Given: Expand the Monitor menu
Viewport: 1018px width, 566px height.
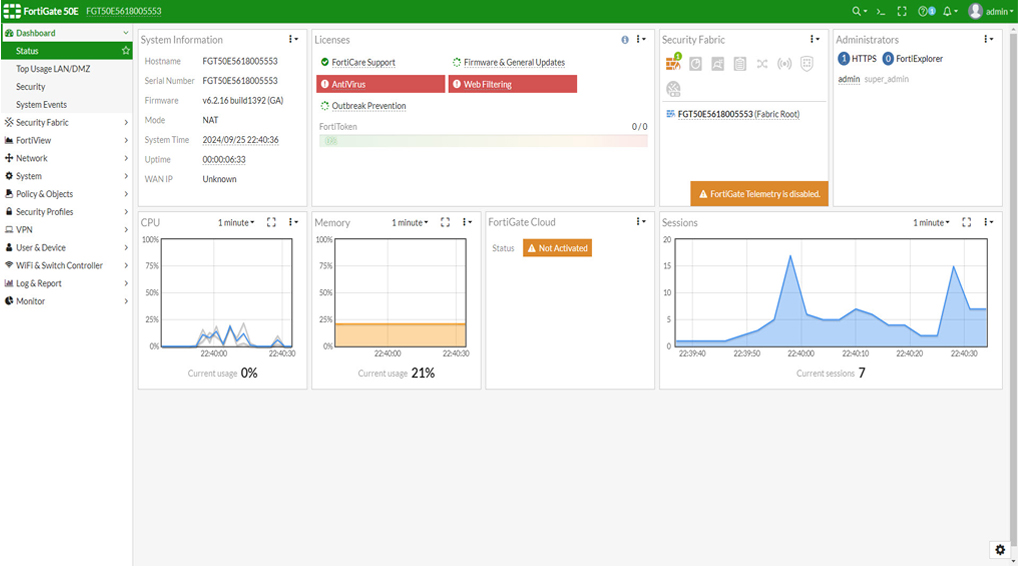Looking at the screenshot, I should pyautogui.click(x=66, y=301).
